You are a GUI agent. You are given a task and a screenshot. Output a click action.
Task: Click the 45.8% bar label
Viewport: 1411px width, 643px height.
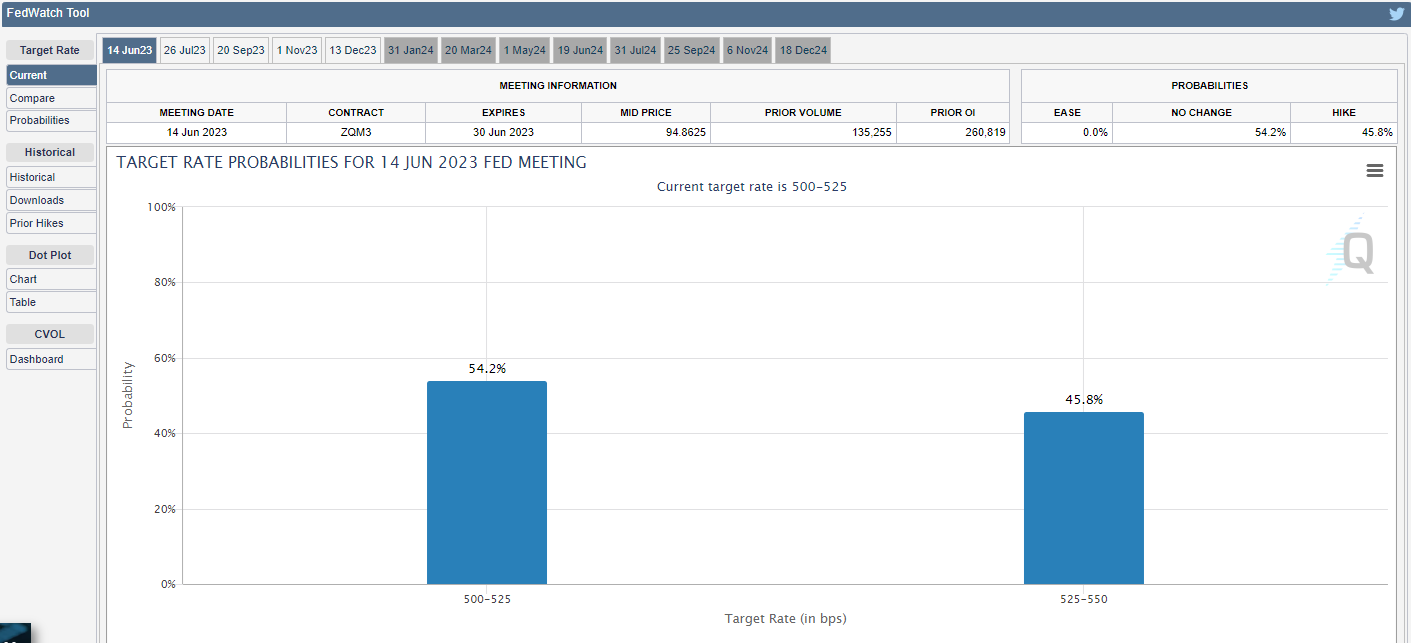1084,399
